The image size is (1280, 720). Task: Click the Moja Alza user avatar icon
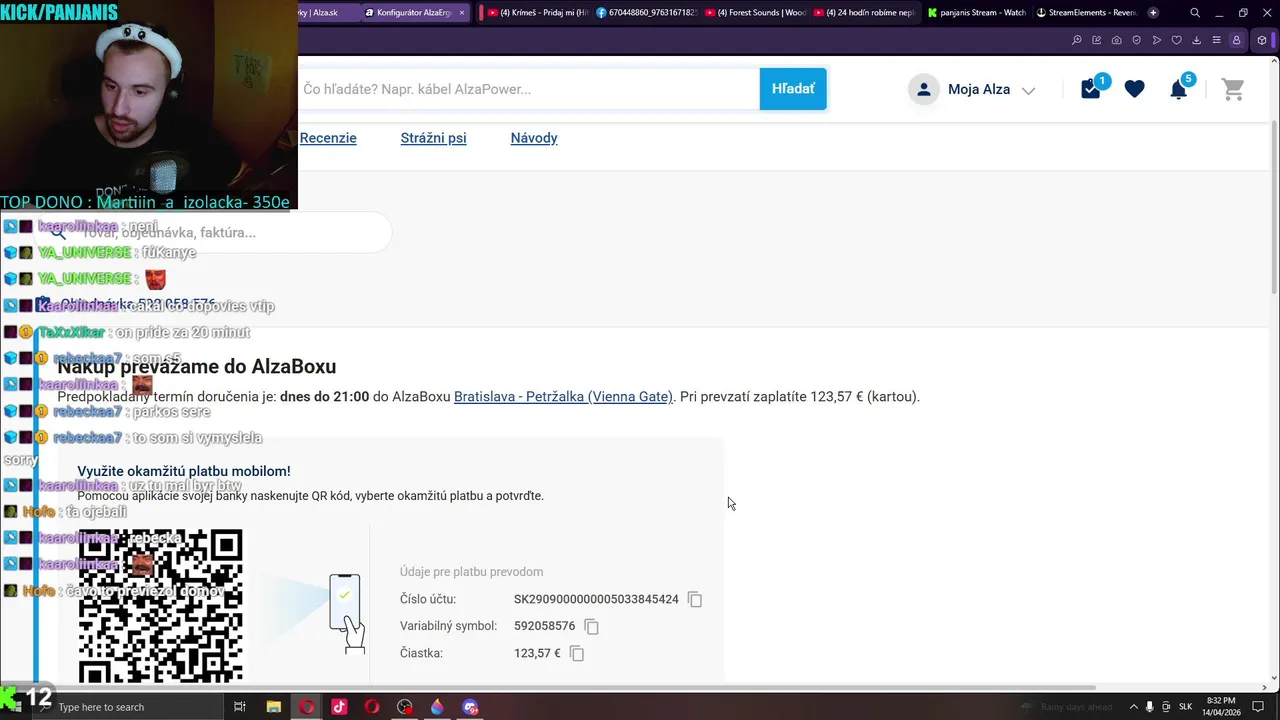point(924,89)
